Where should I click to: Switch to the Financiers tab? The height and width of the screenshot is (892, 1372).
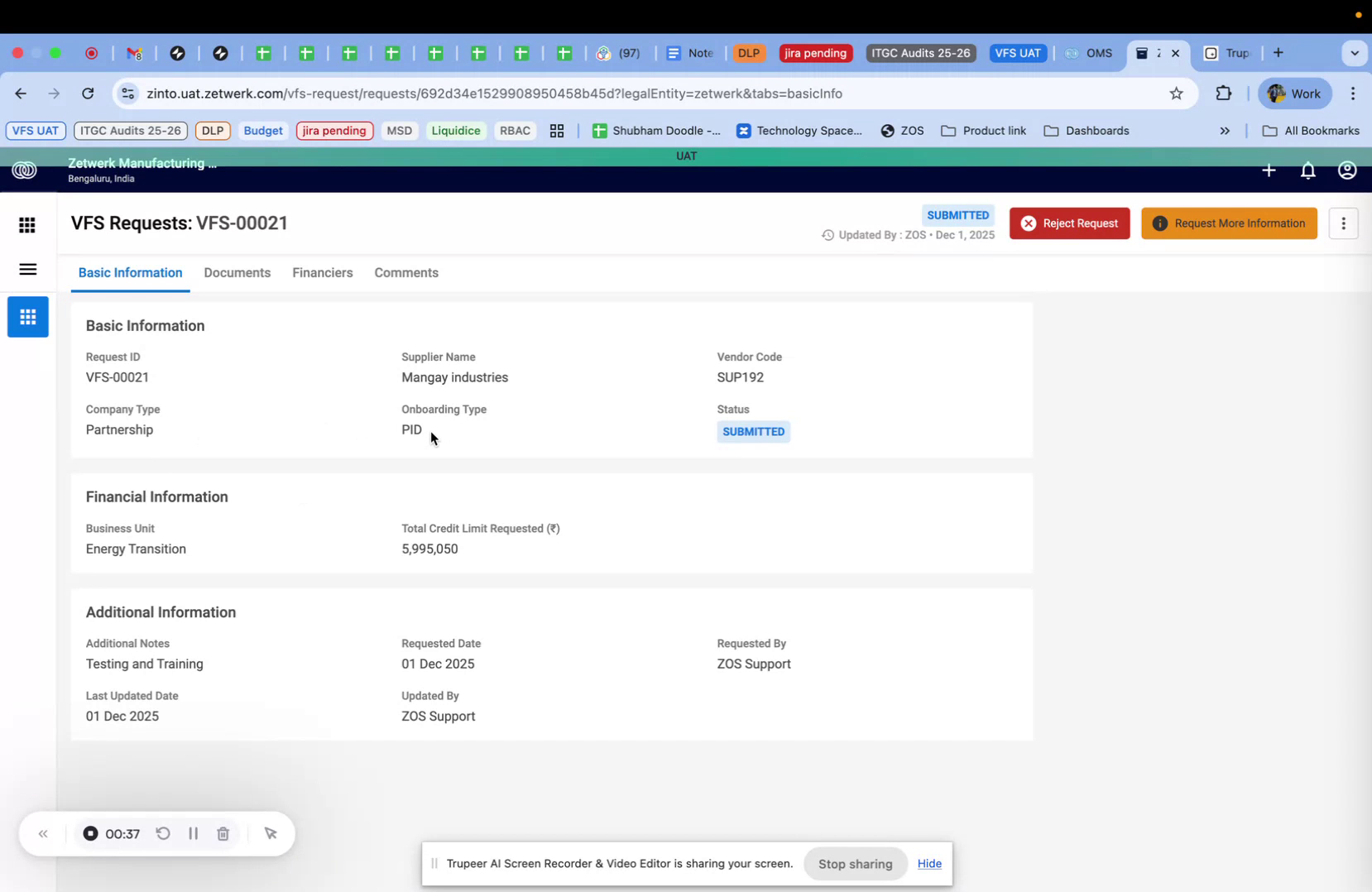tap(323, 273)
